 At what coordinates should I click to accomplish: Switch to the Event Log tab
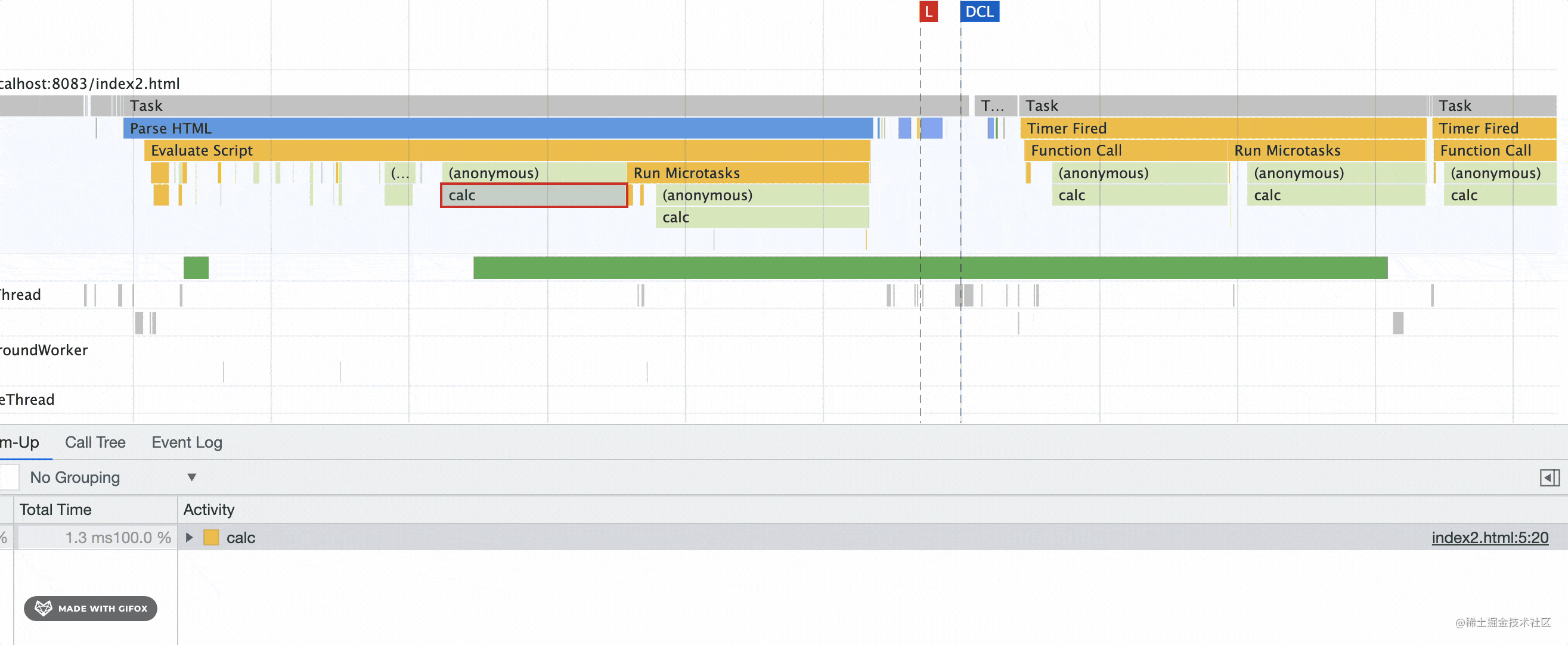point(186,442)
